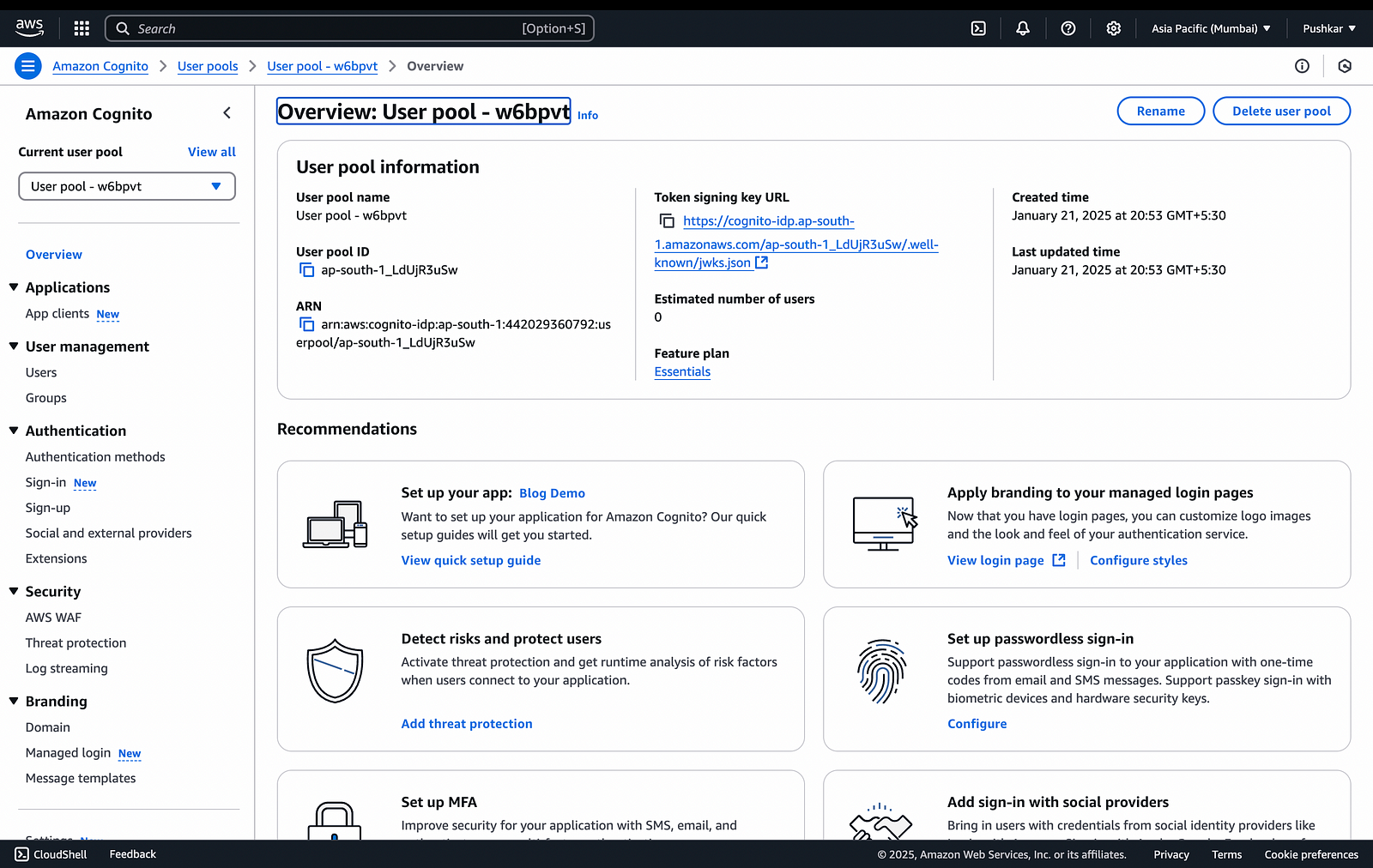The width and height of the screenshot is (1373, 868).
Task: Collapse the Authentication section
Action: click(x=14, y=431)
